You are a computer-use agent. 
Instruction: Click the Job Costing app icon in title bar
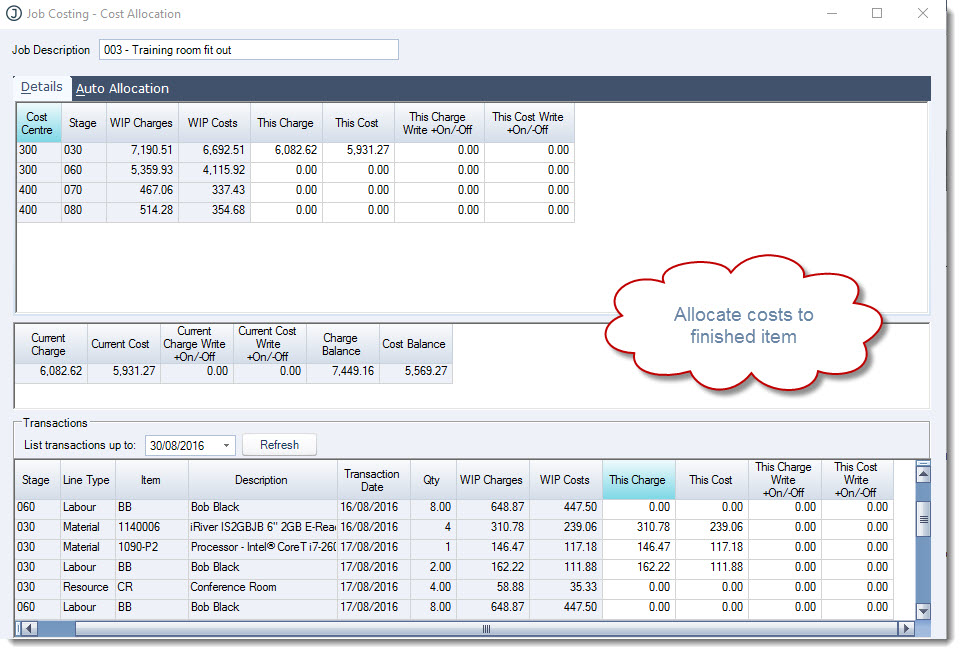tap(13, 13)
